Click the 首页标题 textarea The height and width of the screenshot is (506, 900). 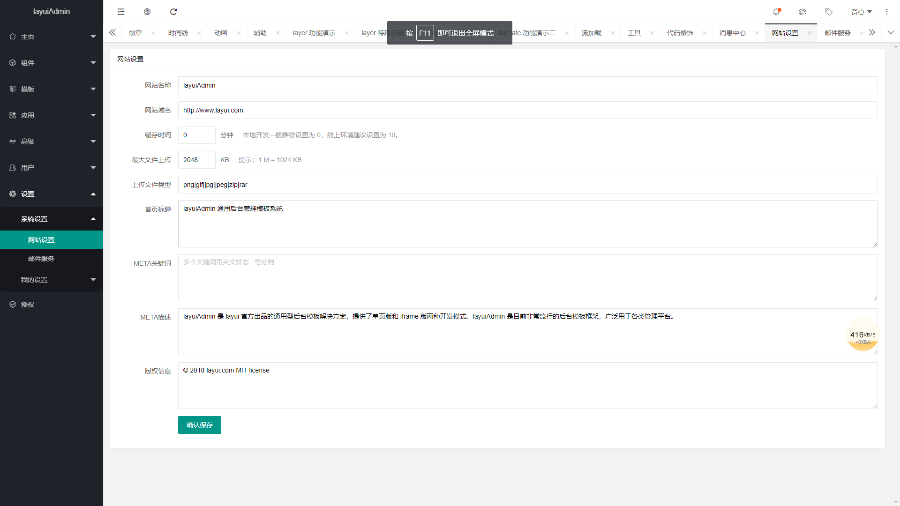point(527,224)
